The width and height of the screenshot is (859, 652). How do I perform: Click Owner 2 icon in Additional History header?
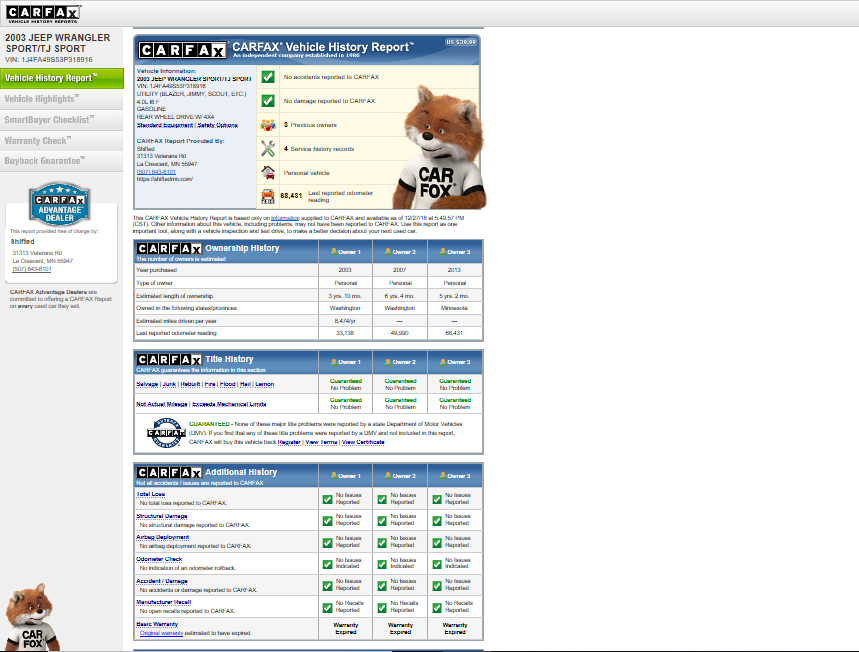click(x=388, y=476)
